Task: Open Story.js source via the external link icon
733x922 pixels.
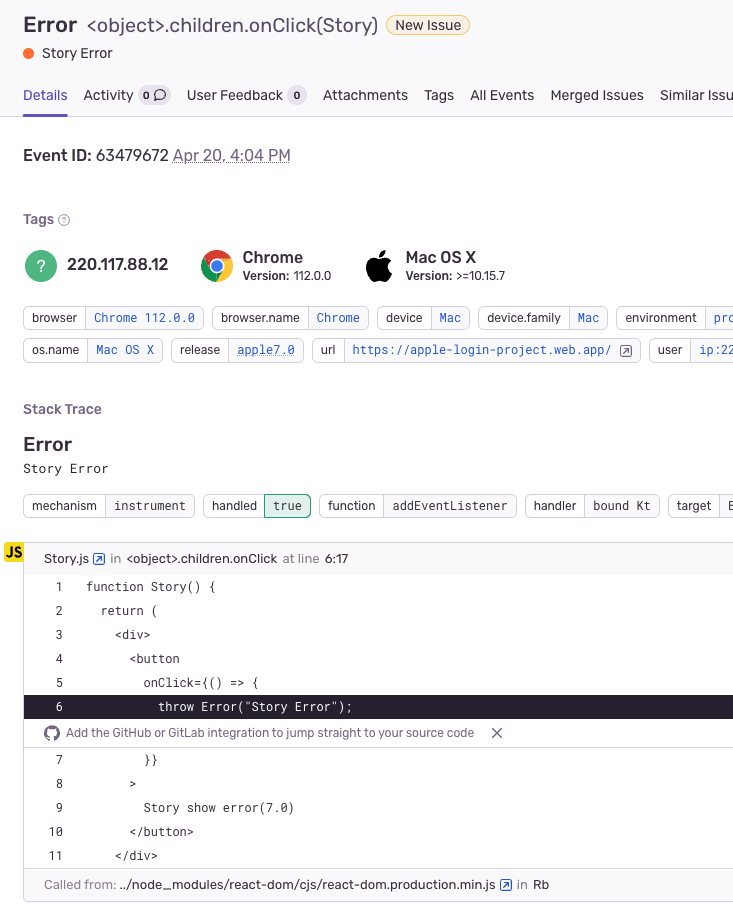Action: tap(99, 559)
